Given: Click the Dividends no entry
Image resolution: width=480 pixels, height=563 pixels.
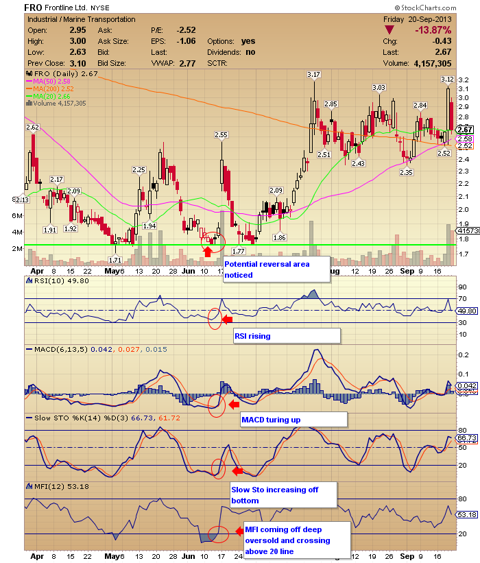Looking at the screenshot, I should (x=231, y=52).
